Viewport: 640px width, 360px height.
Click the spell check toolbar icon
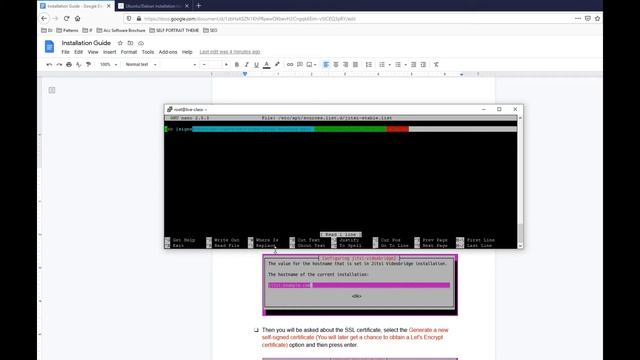79,64
